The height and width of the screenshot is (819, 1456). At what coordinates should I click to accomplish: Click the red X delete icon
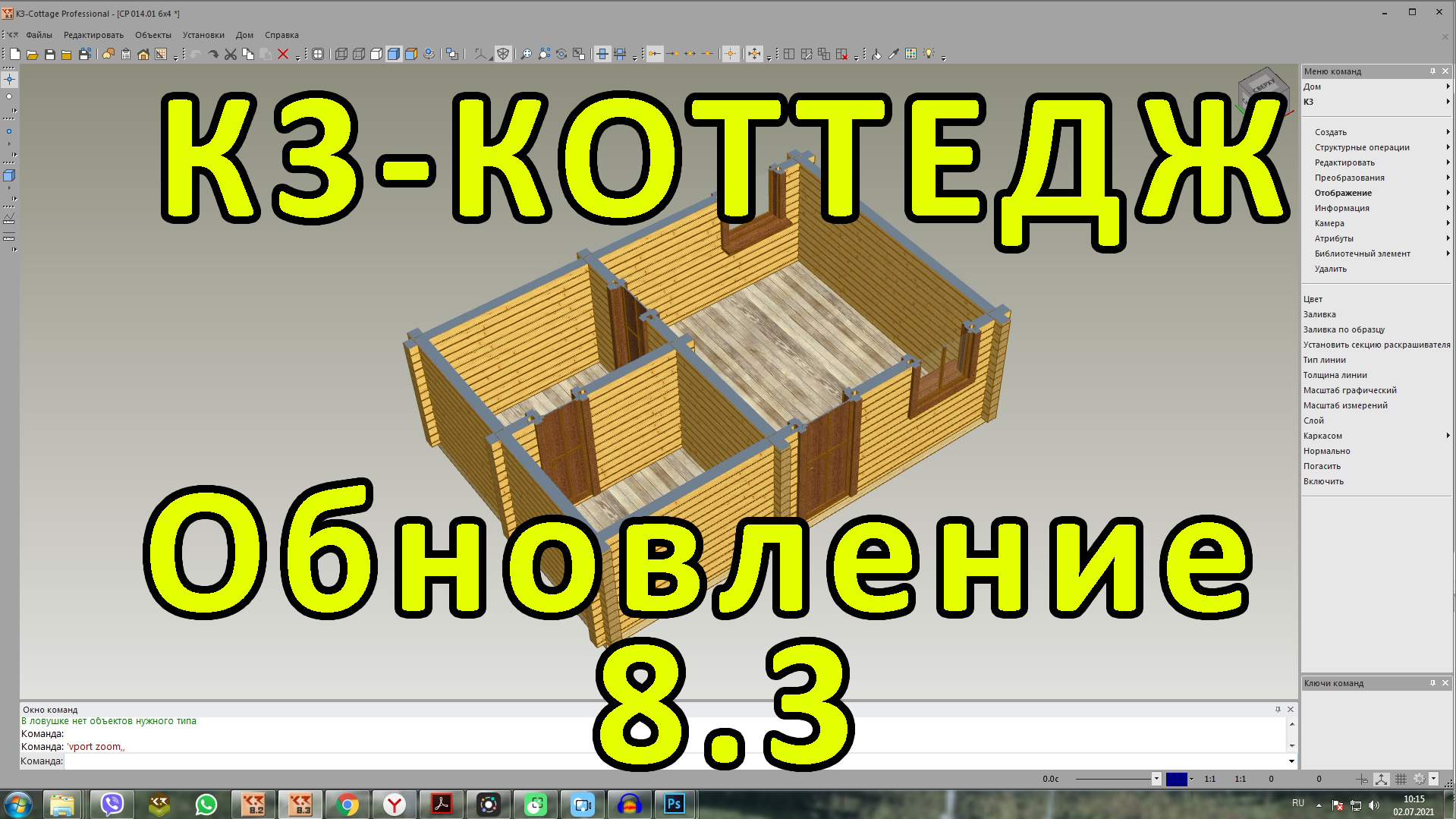[x=283, y=54]
